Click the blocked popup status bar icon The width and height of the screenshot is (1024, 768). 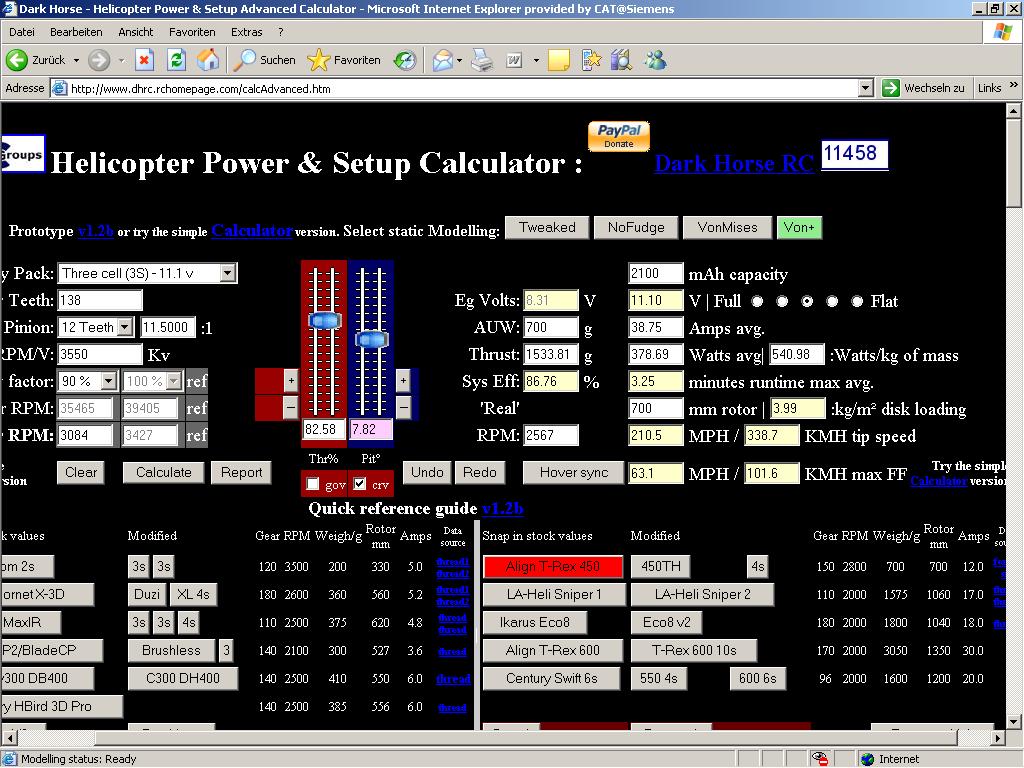click(x=820, y=759)
